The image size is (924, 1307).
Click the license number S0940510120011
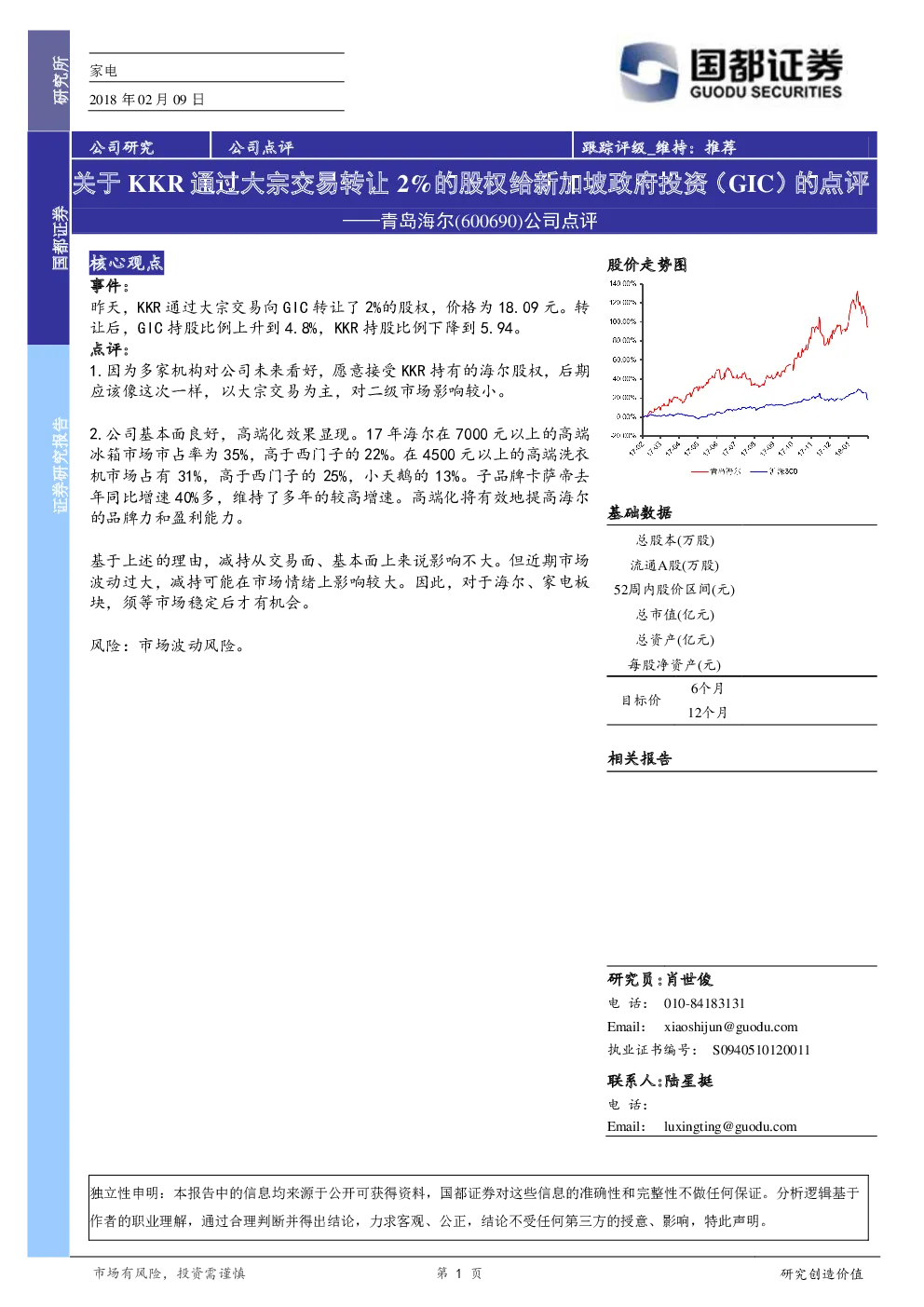(x=761, y=1050)
